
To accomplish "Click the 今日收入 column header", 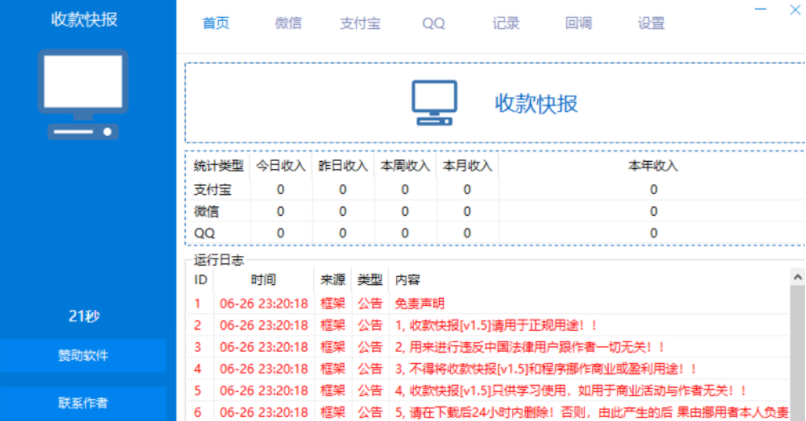I will [x=280, y=166].
